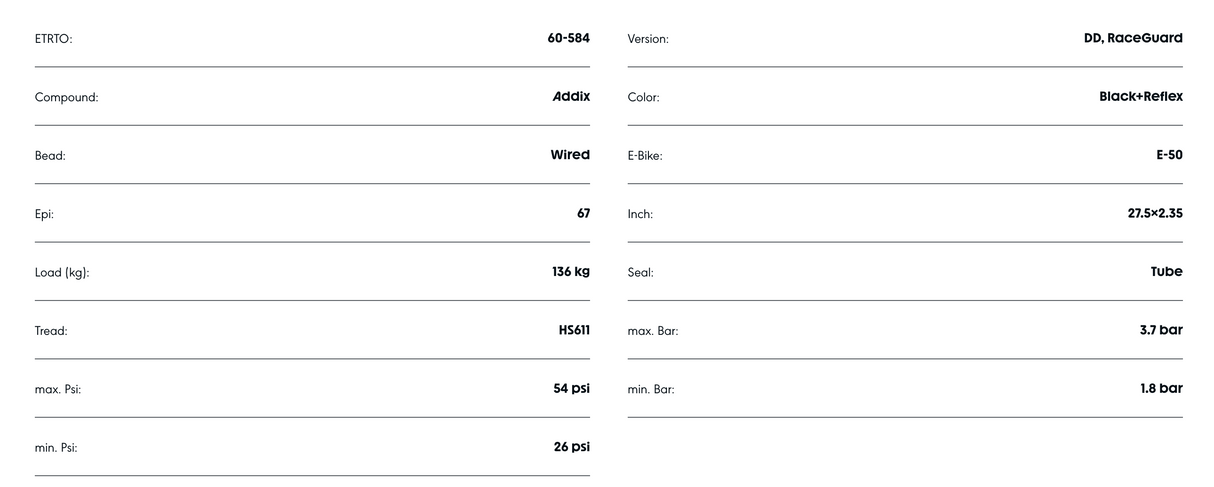Click the ETRTO label
This screenshot has height=487, width=1214.
pyautogui.click(x=54, y=39)
